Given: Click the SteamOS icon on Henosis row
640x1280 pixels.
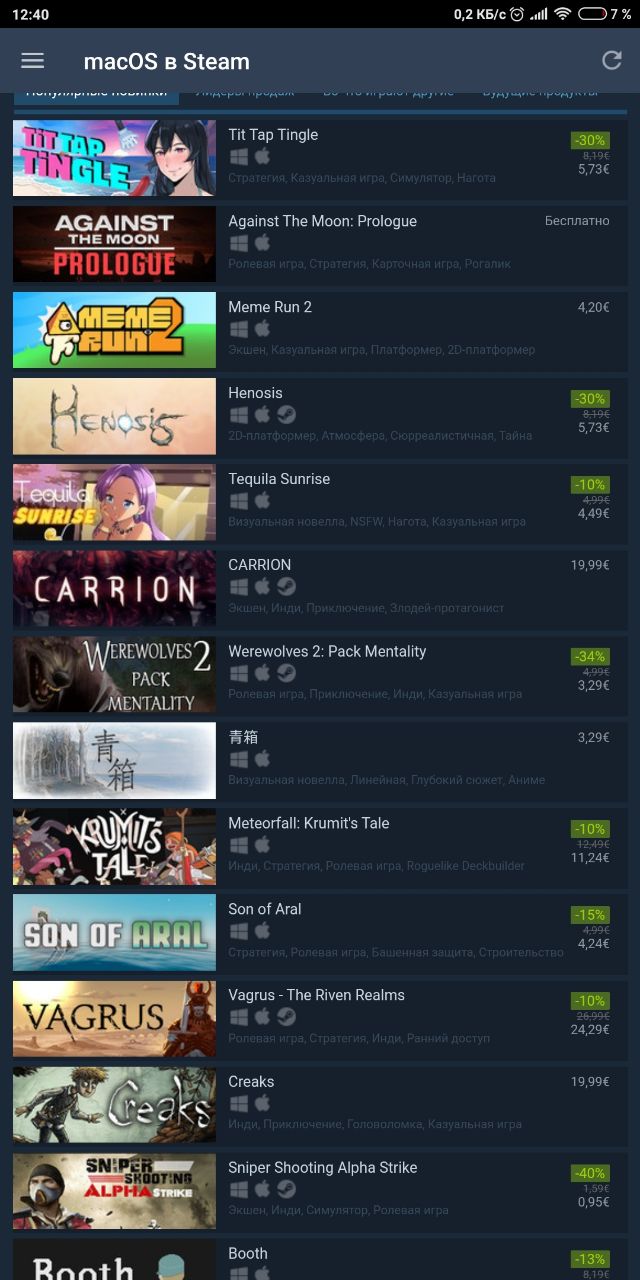Looking at the screenshot, I should (286, 415).
